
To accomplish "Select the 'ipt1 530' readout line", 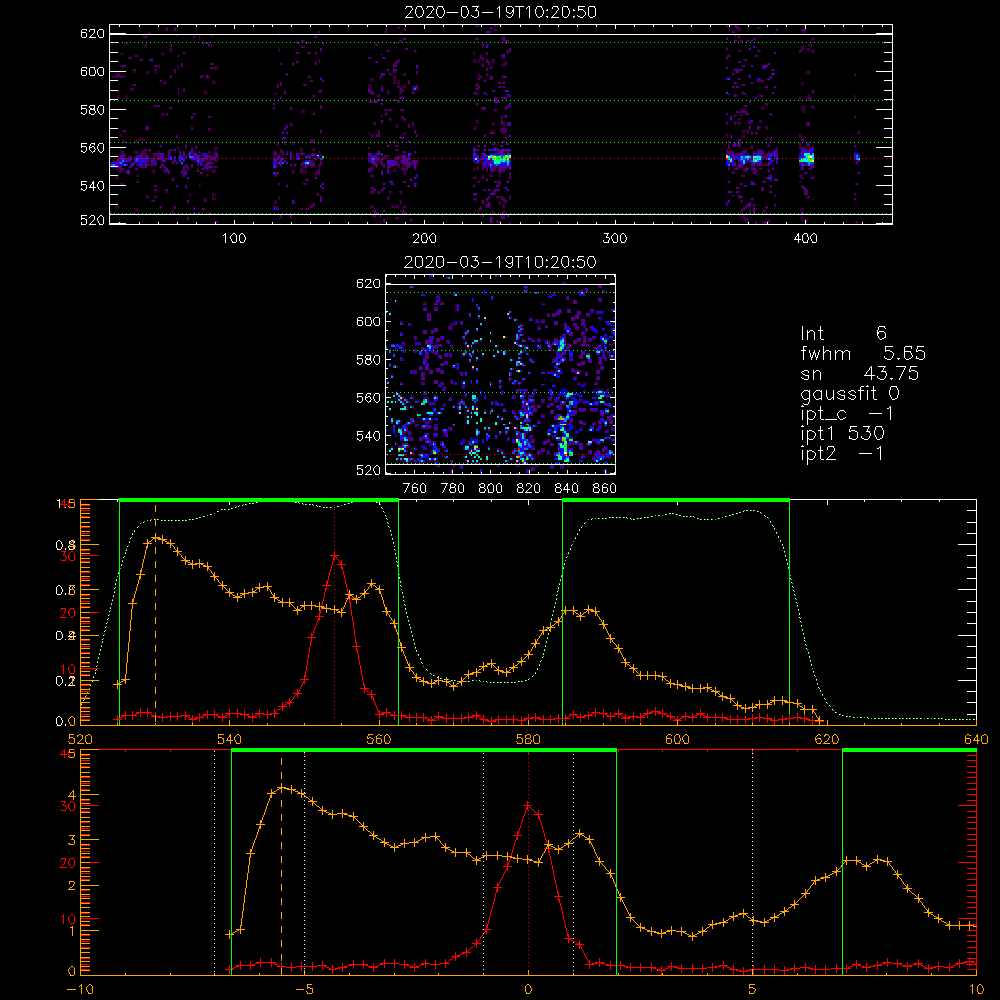I will click(842, 434).
